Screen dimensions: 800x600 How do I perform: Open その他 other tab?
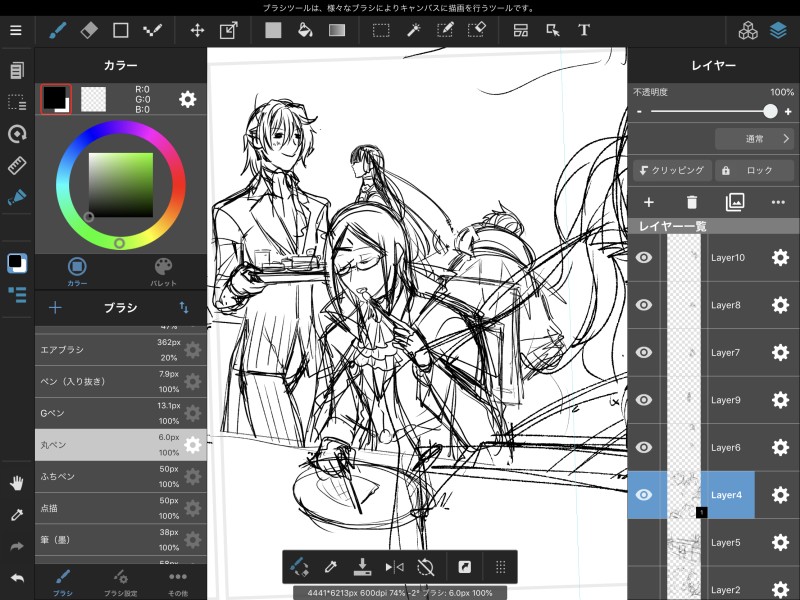178,583
